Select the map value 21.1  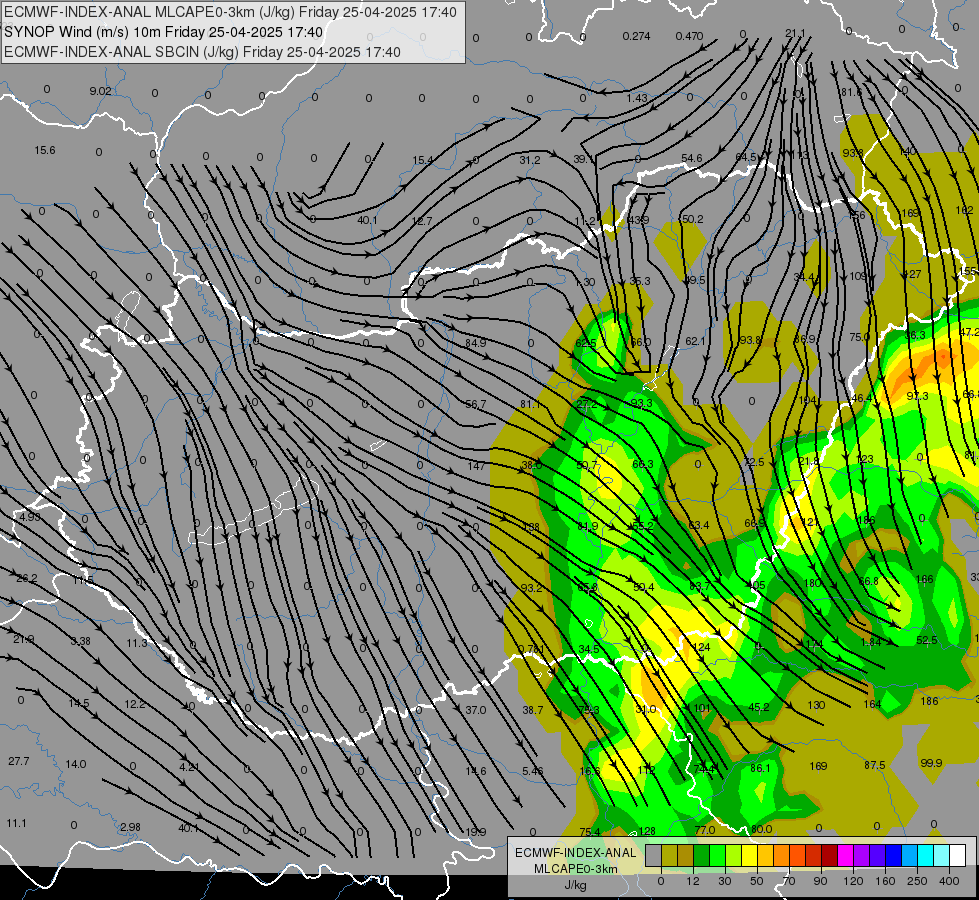795,34
